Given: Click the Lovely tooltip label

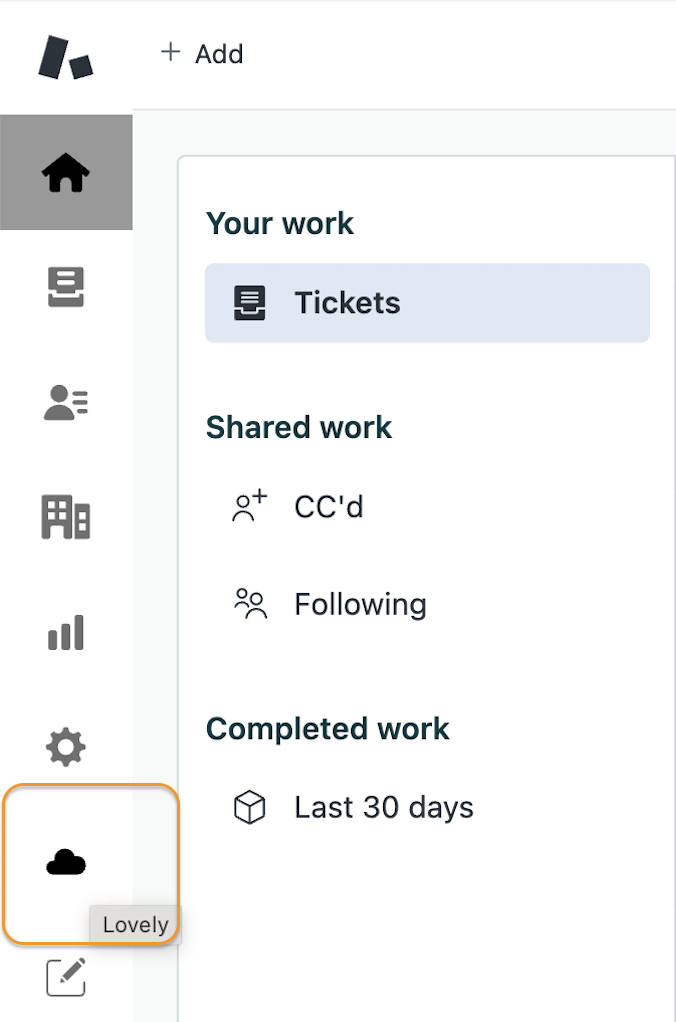Looking at the screenshot, I should coord(136,924).
